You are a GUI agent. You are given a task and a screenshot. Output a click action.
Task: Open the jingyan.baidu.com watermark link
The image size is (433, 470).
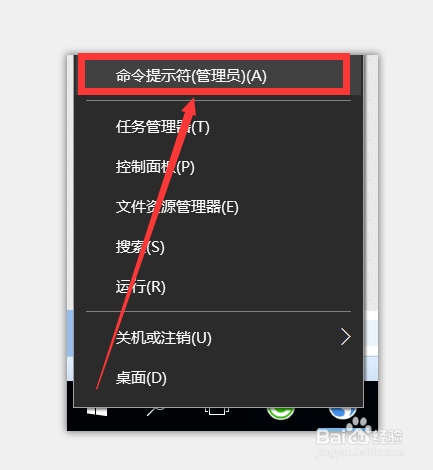click(x=359, y=453)
